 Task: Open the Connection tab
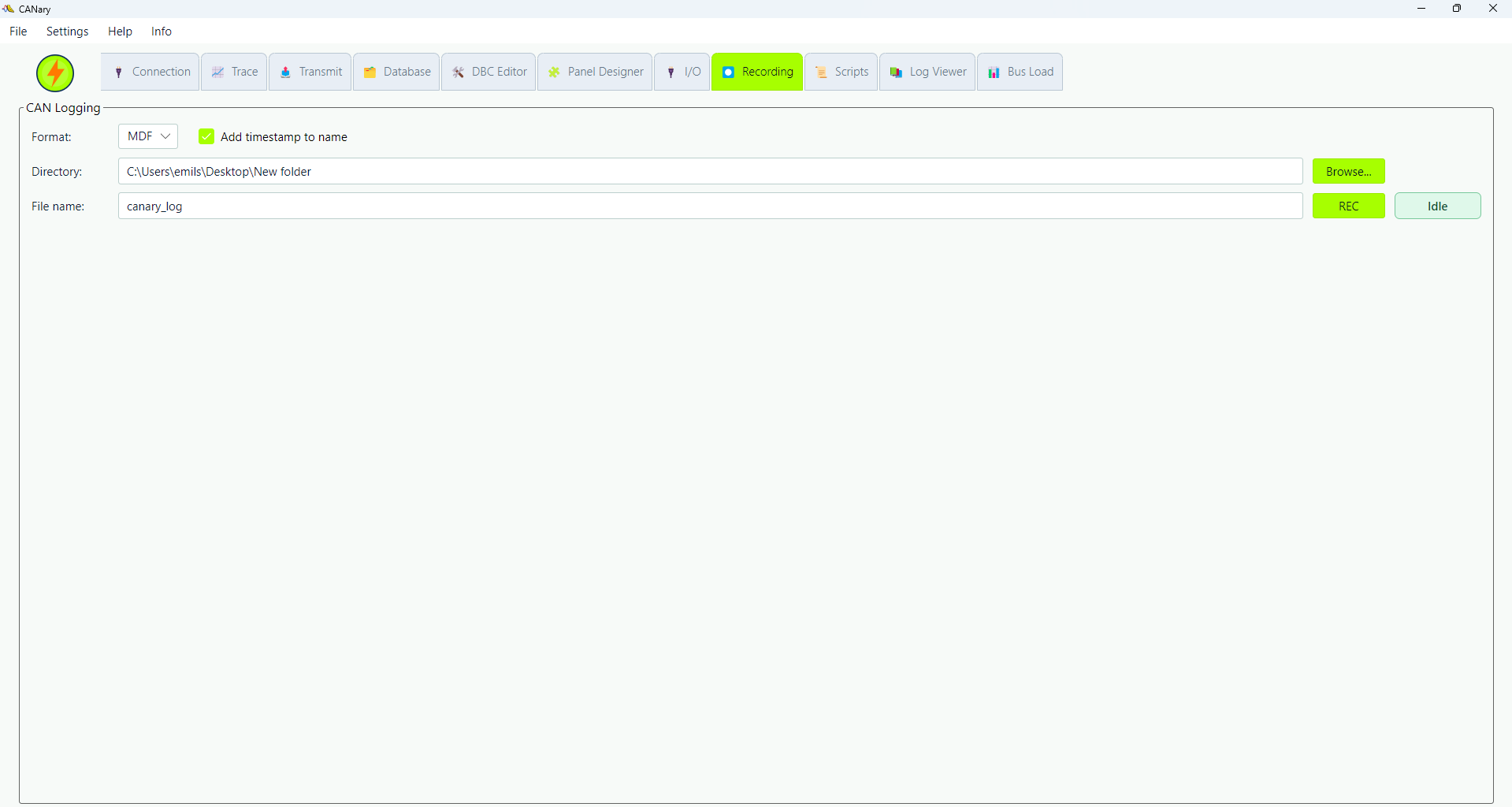(x=150, y=72)
